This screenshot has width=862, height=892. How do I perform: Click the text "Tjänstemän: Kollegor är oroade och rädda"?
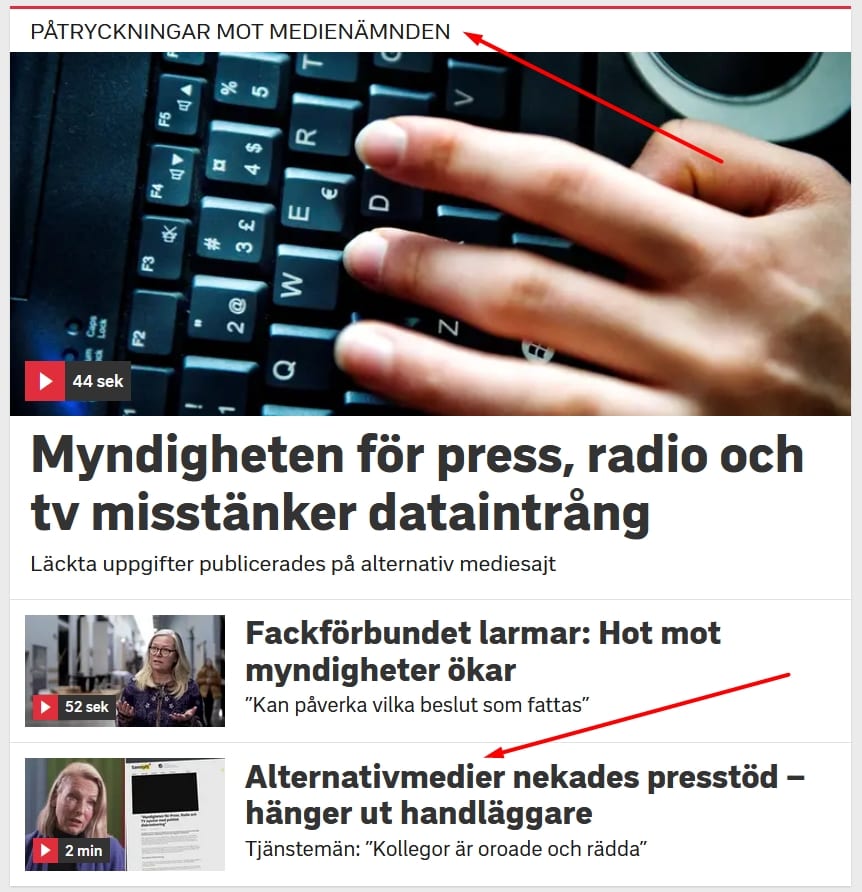pos(446,849)
